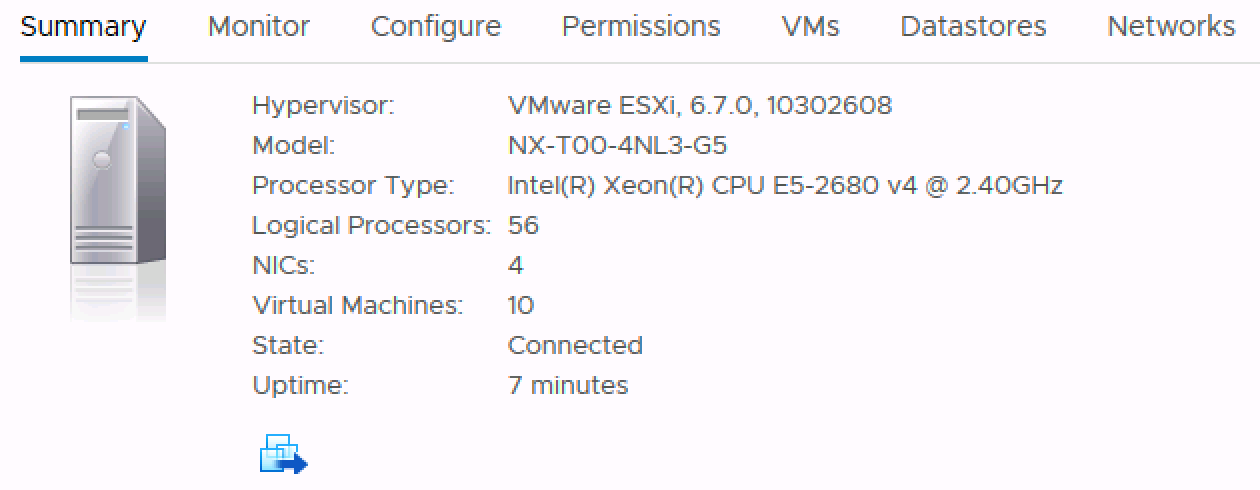Stay on the Summary tab
1260x490 pixels.
click(x=83, y=27)
